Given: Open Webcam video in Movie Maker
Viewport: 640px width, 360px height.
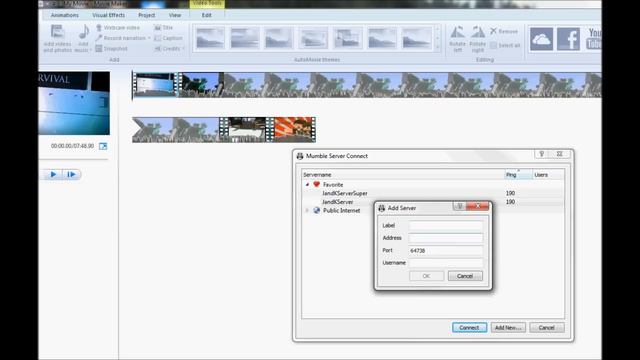Looking at the screenshot, I should (118, 28).
